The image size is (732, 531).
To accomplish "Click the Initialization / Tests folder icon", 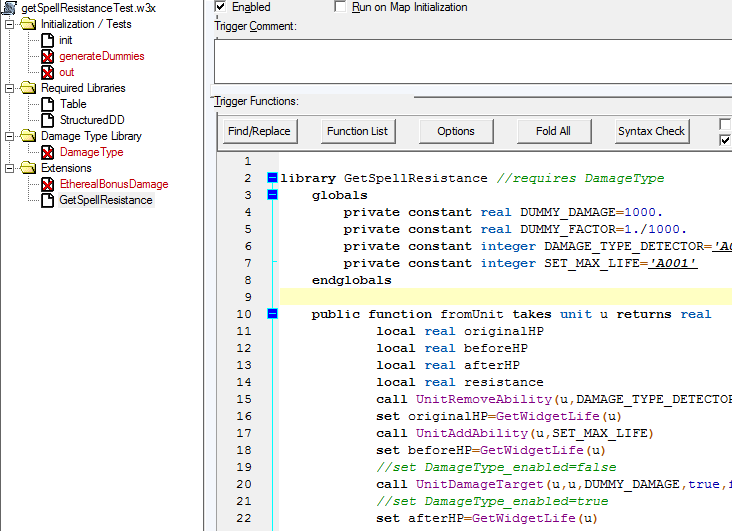I will click(x=28, y=24).
